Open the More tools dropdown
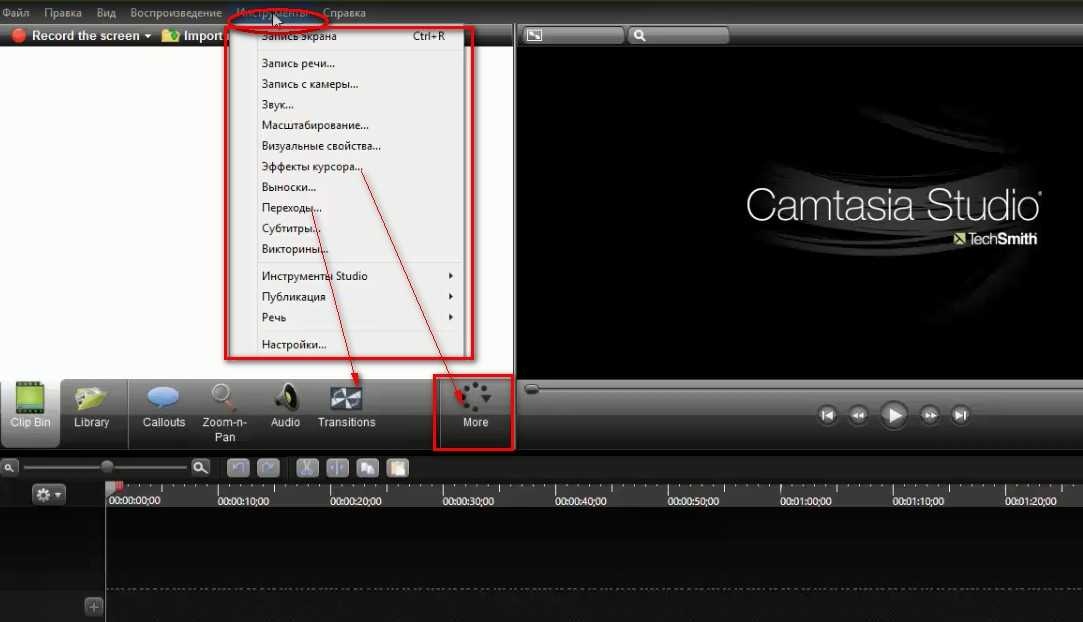The height and width of the screenshot is (622, 1083). pyautogui.click(x=475, y=406)
